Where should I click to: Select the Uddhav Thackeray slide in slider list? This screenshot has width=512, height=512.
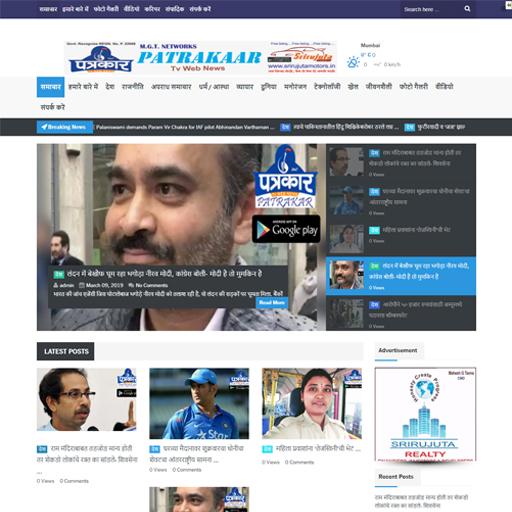(401, 162)
